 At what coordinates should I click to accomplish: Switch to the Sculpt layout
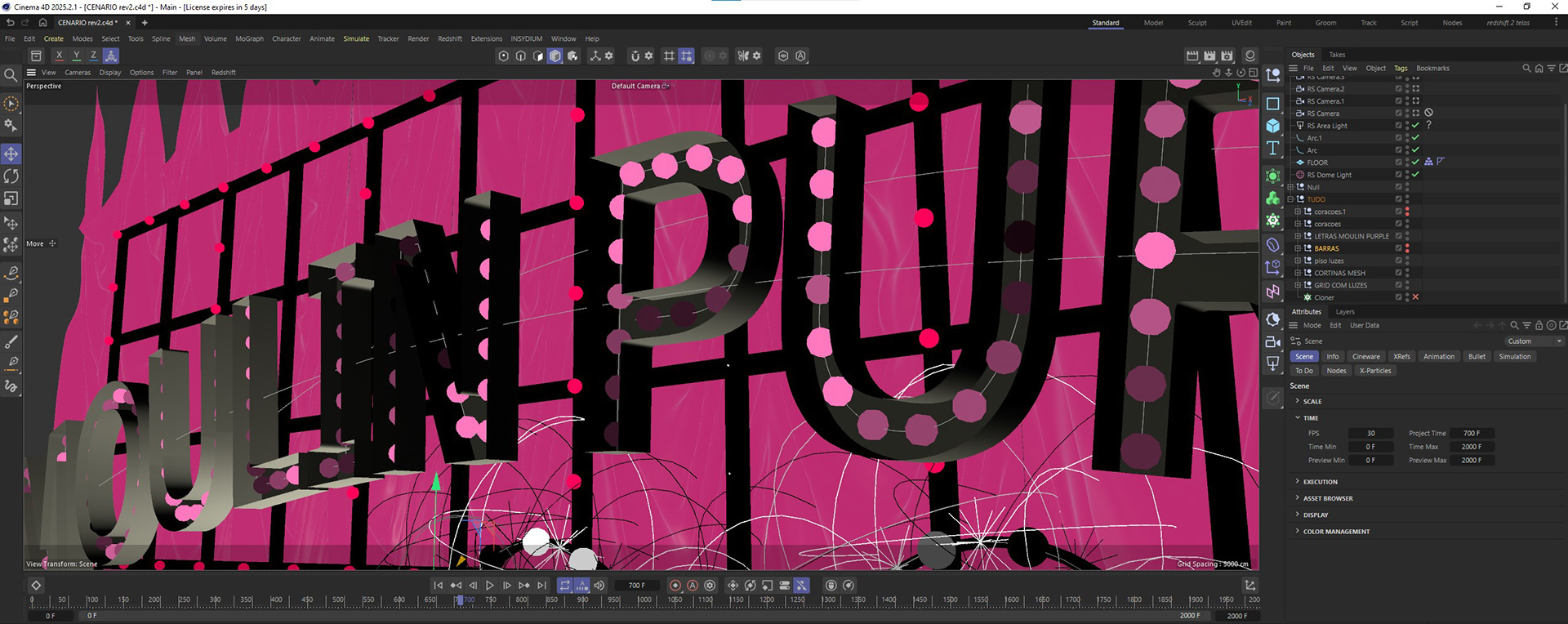point(1197,23)
